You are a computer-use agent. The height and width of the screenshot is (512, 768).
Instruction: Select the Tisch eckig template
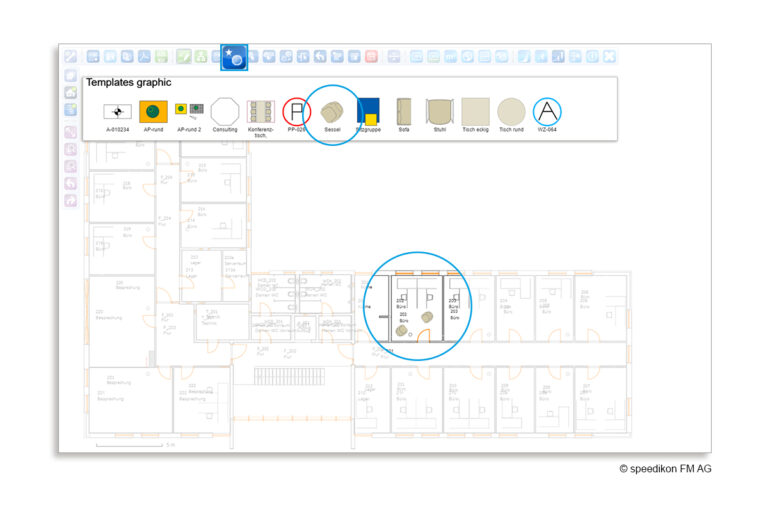(475, 111)
